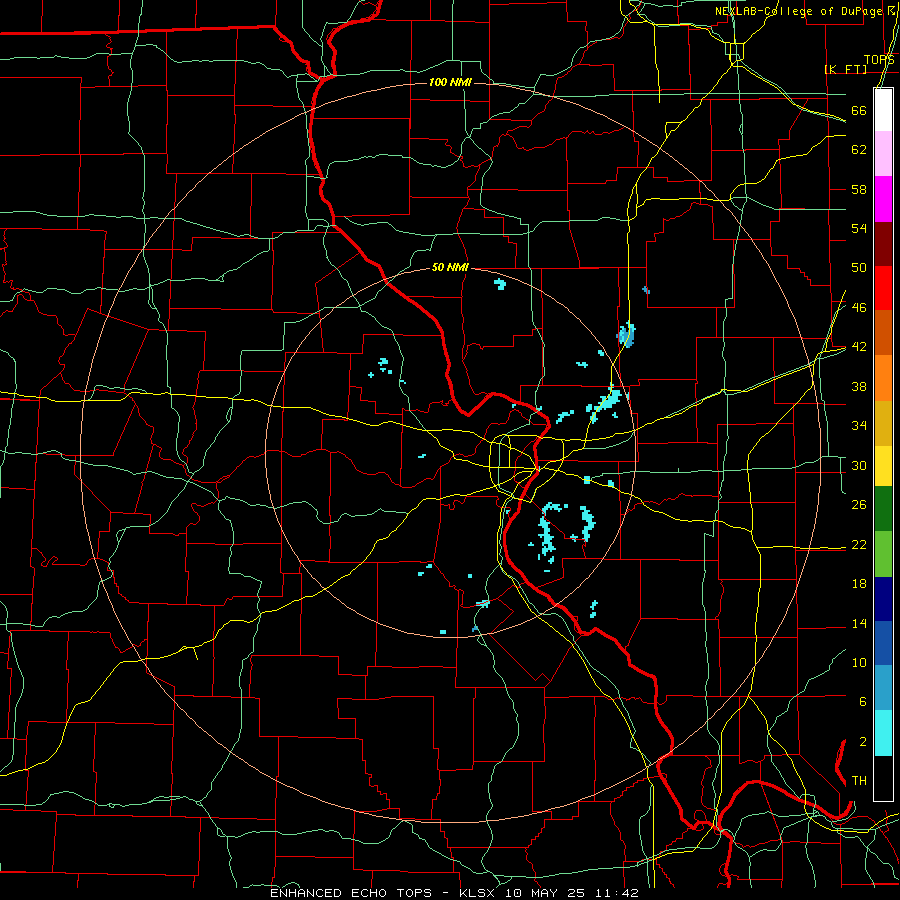
Task: Click the '66' legend value
Action: click(859, 110)
